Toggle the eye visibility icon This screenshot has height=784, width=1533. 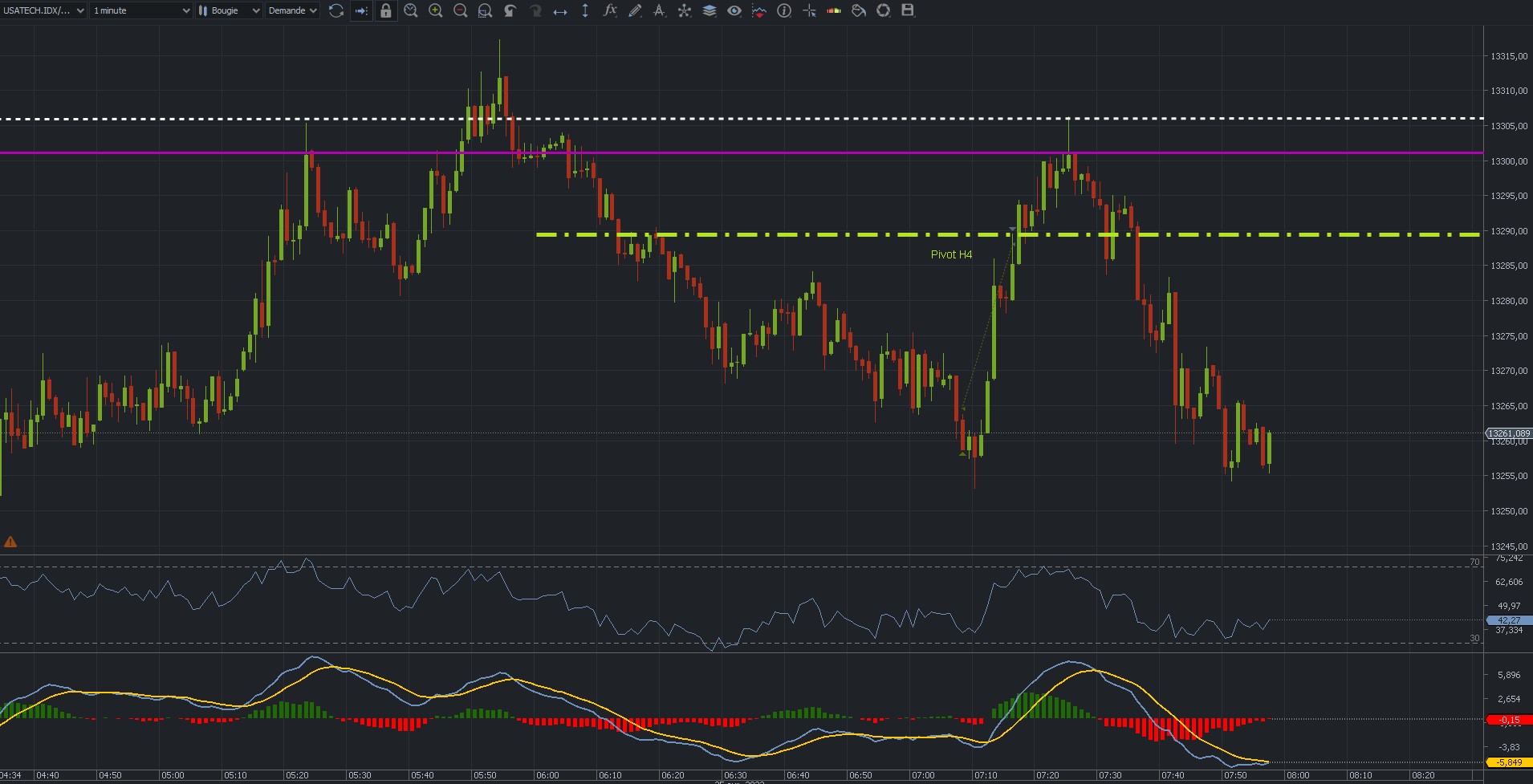click(x=734, y=10)
